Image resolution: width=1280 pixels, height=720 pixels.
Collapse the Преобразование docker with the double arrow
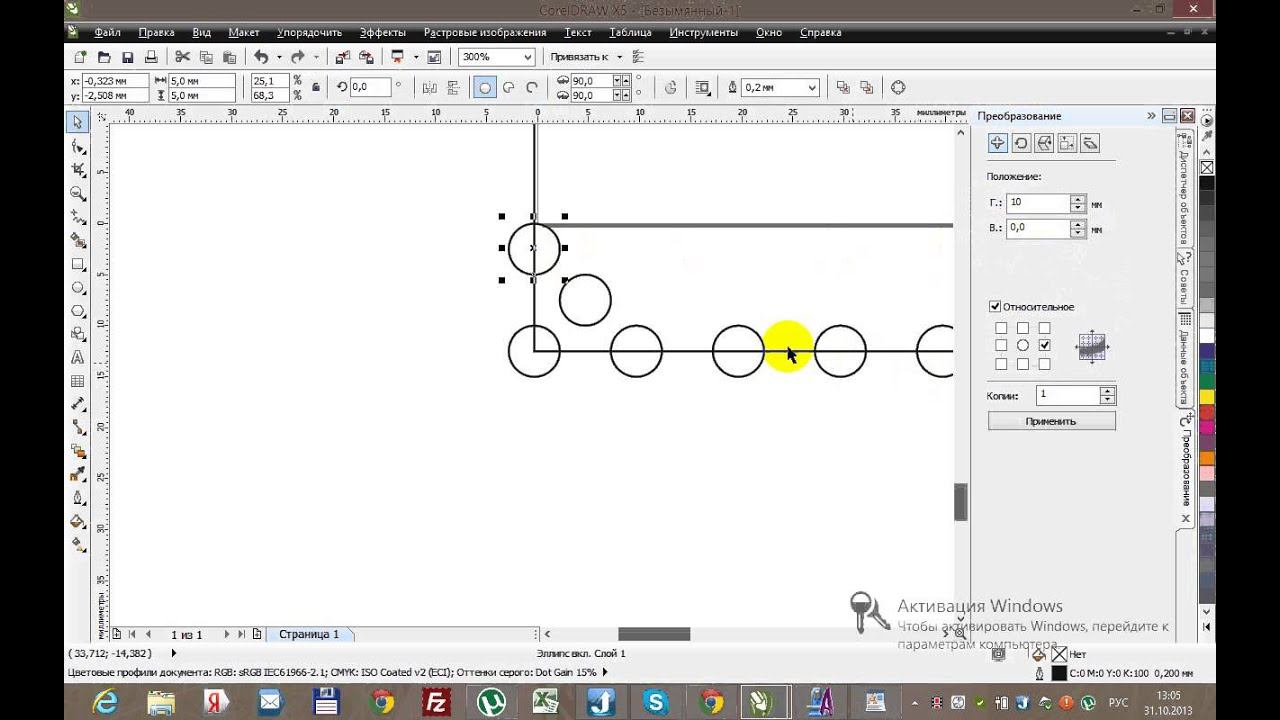point(1152,116)
